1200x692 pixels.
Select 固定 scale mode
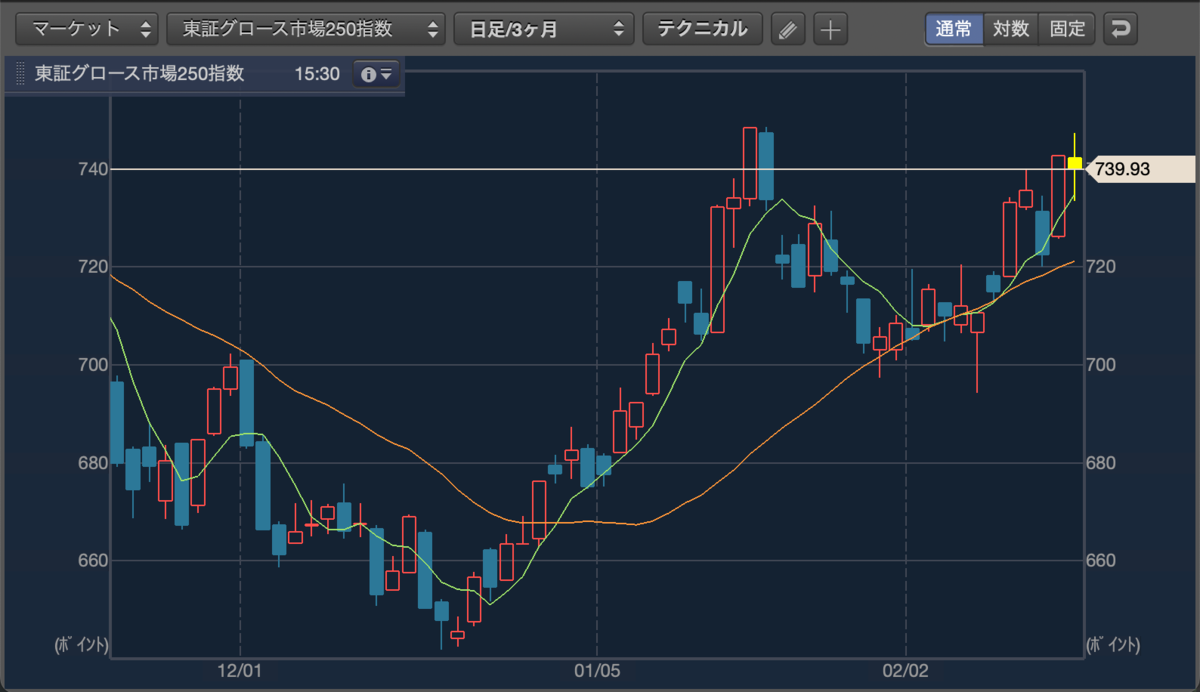click(1067, 28)
